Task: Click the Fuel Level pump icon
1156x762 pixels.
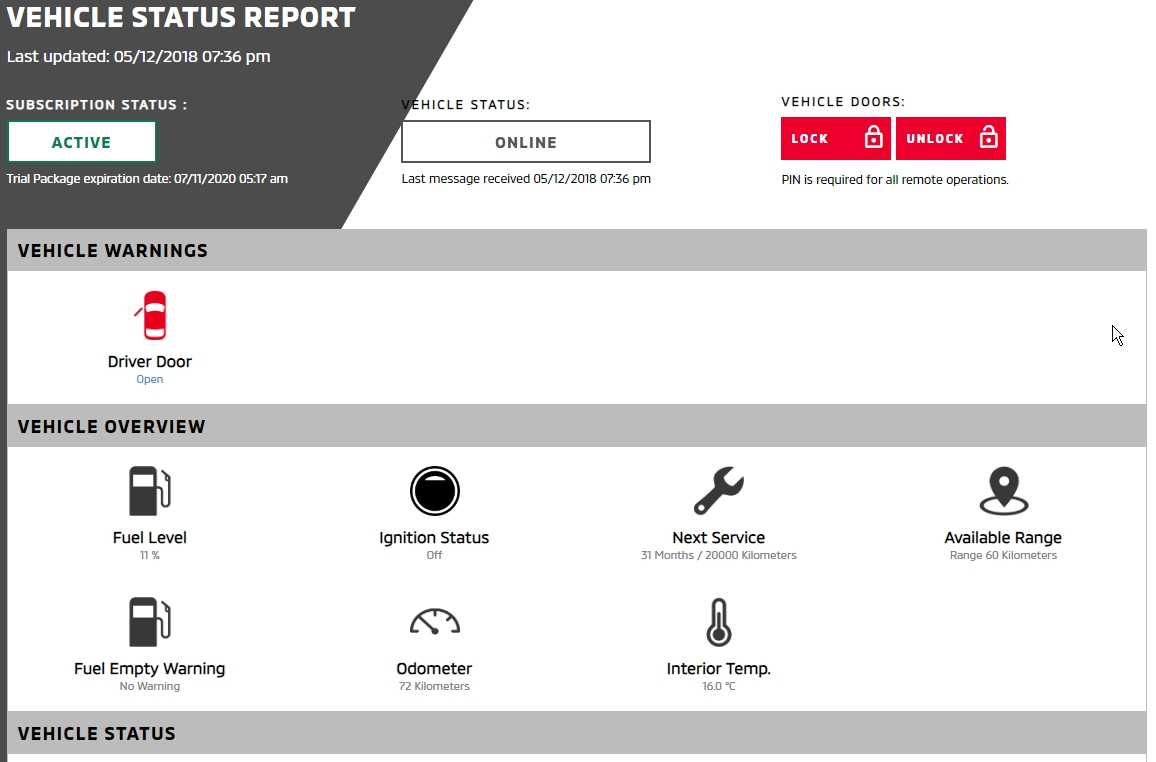Action: point(150,491)
